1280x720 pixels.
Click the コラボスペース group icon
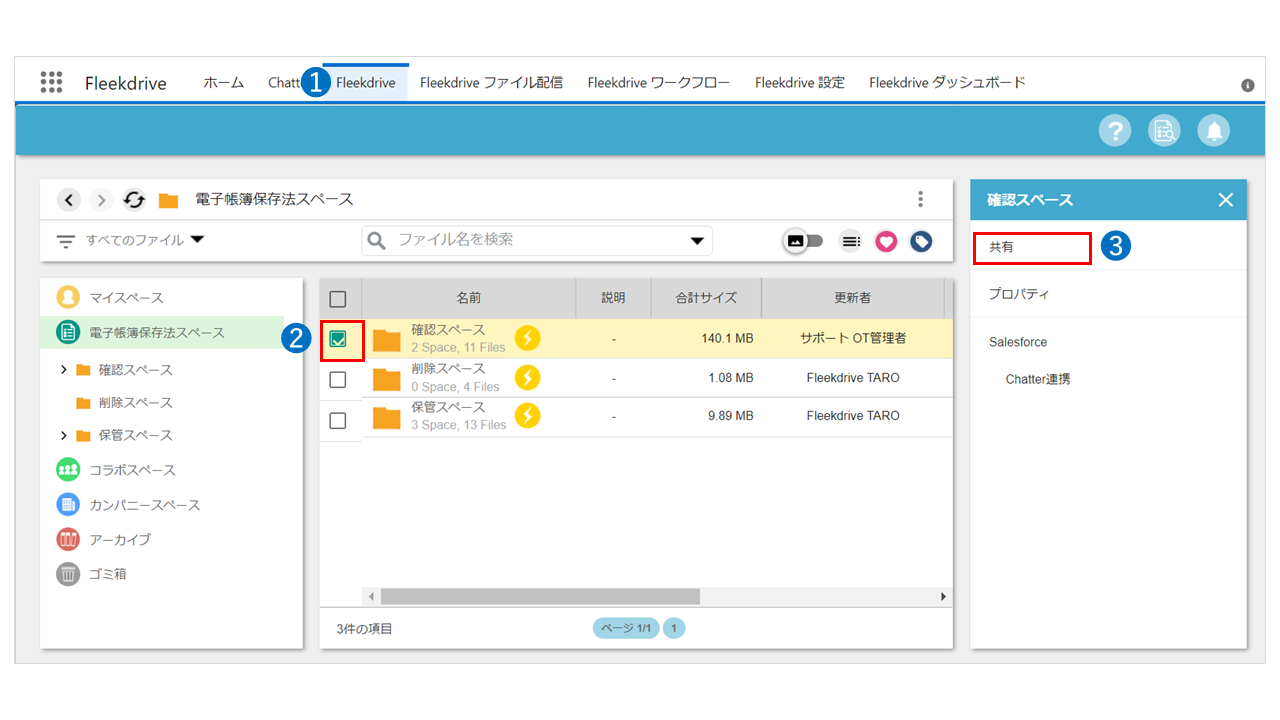tap(68, 470)
